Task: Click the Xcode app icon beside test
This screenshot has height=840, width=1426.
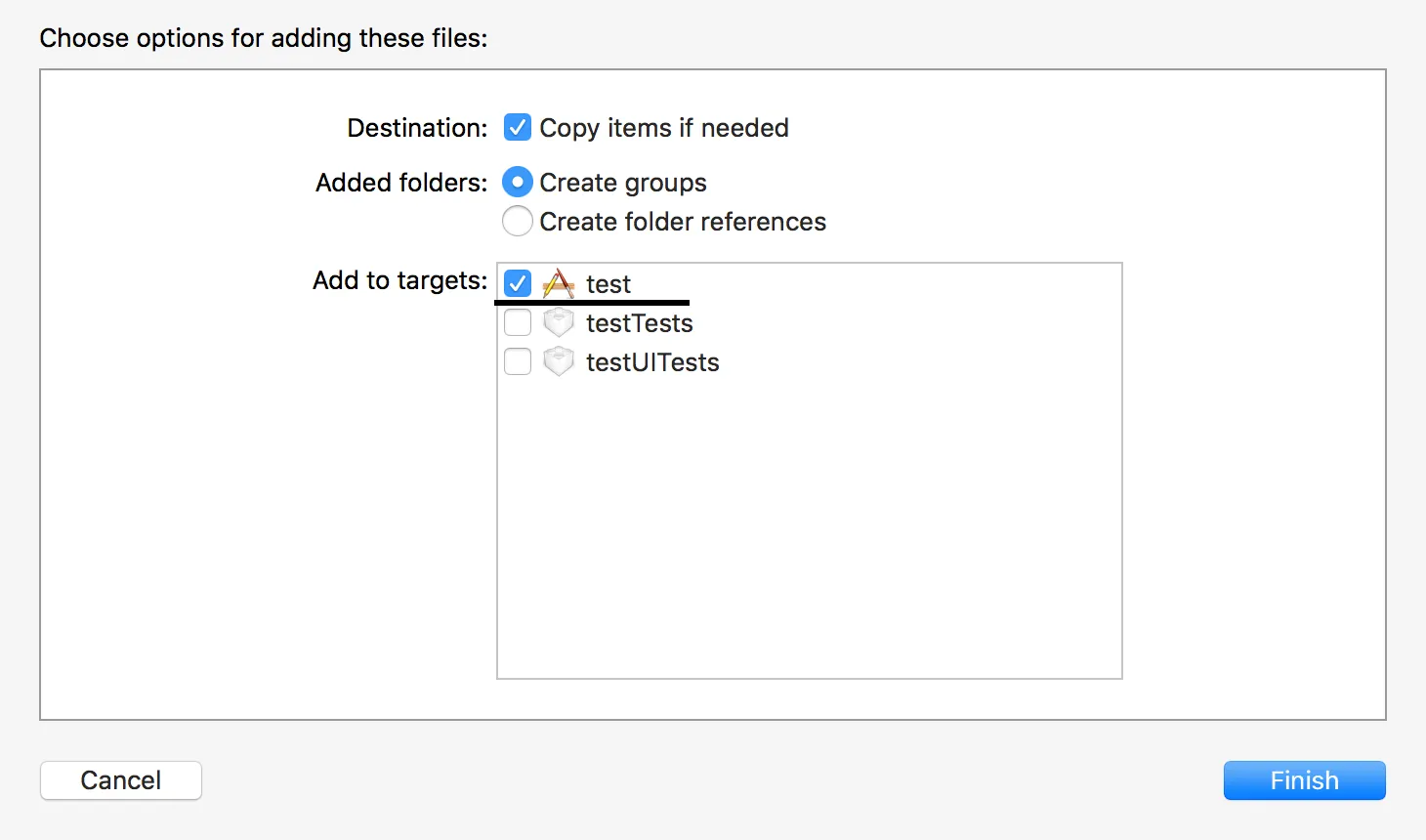Action: [x=558, y=283]
